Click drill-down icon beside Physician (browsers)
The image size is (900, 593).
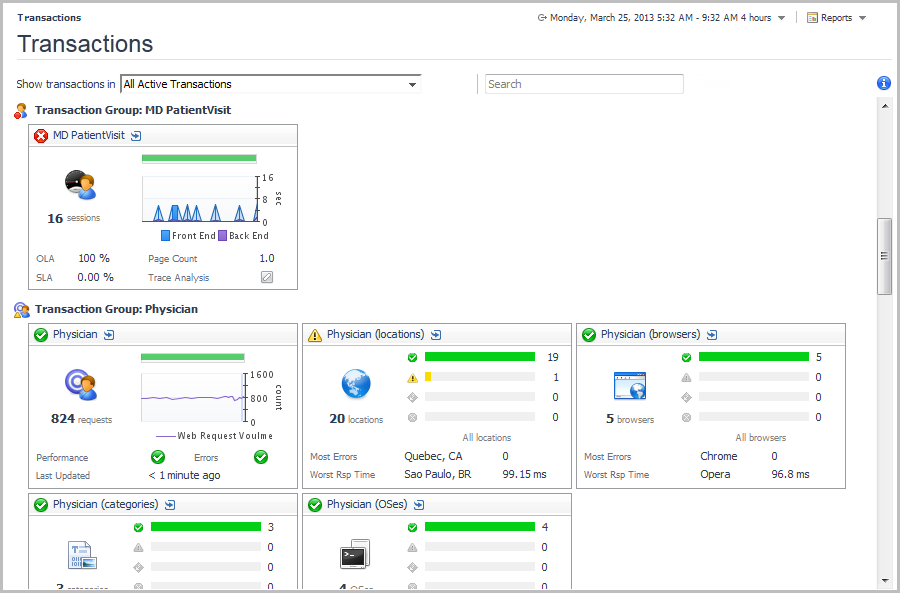pyautogui.click(x=712, y=335)
